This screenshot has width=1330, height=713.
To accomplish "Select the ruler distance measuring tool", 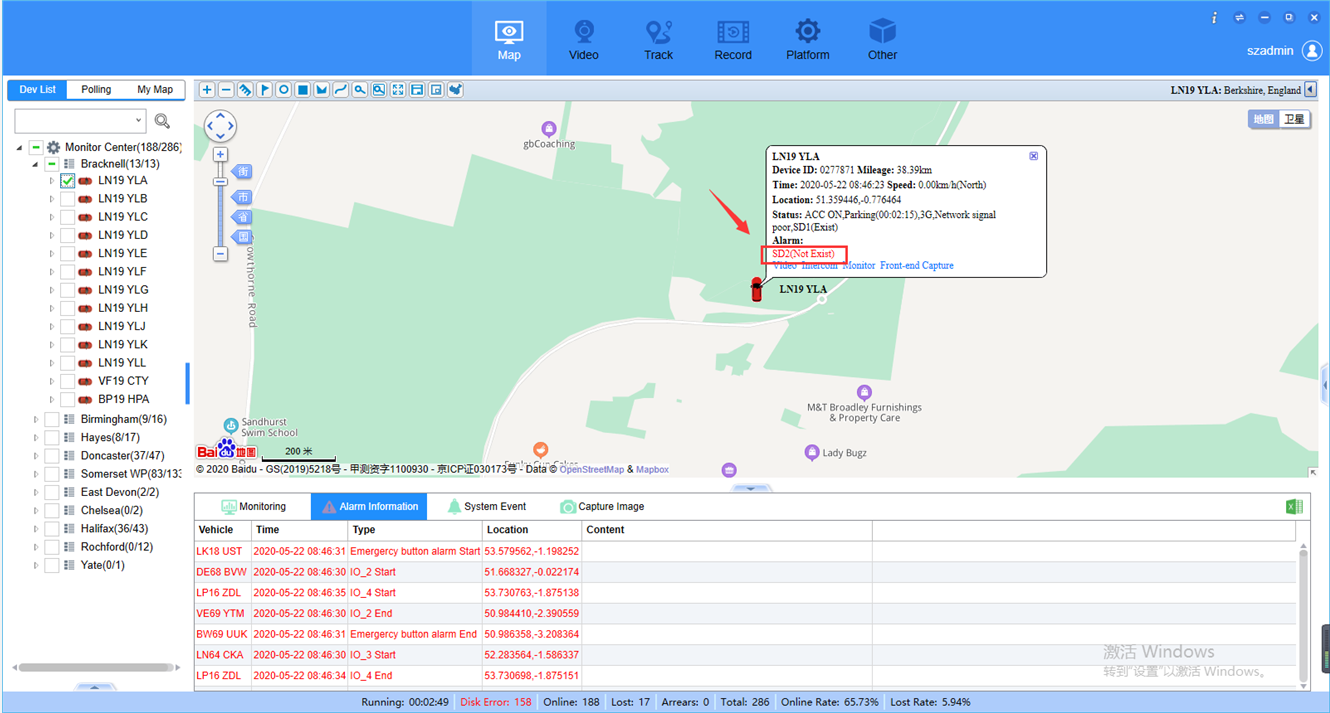I will [245, 90].
